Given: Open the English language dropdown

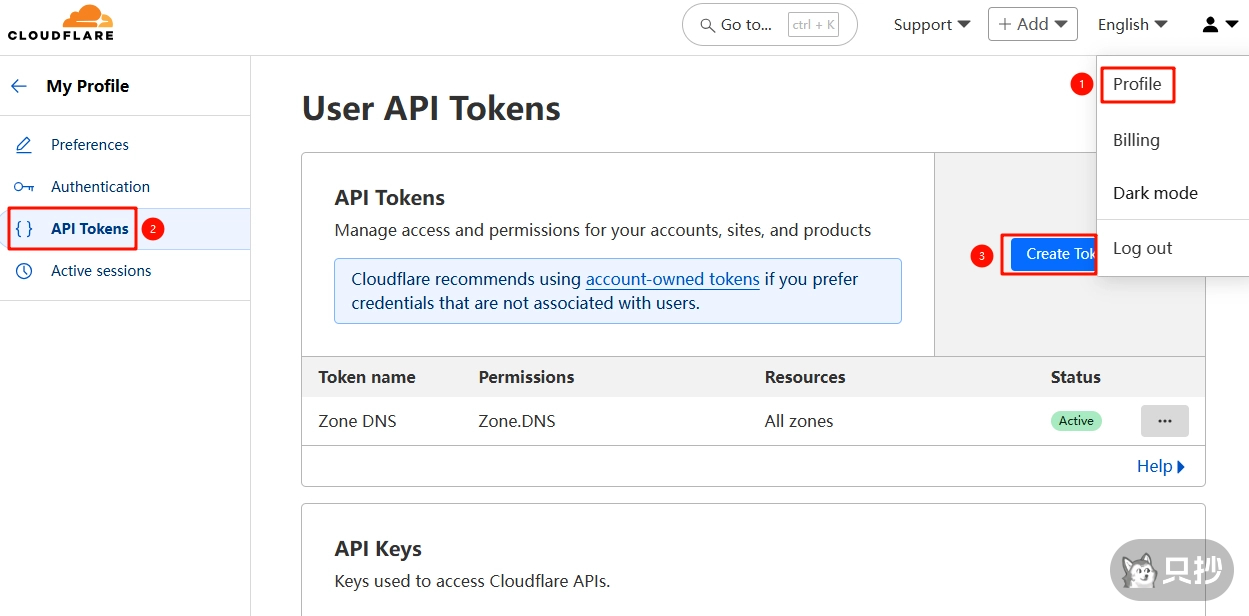Looking at the screenshot, I should point(1131,24).
